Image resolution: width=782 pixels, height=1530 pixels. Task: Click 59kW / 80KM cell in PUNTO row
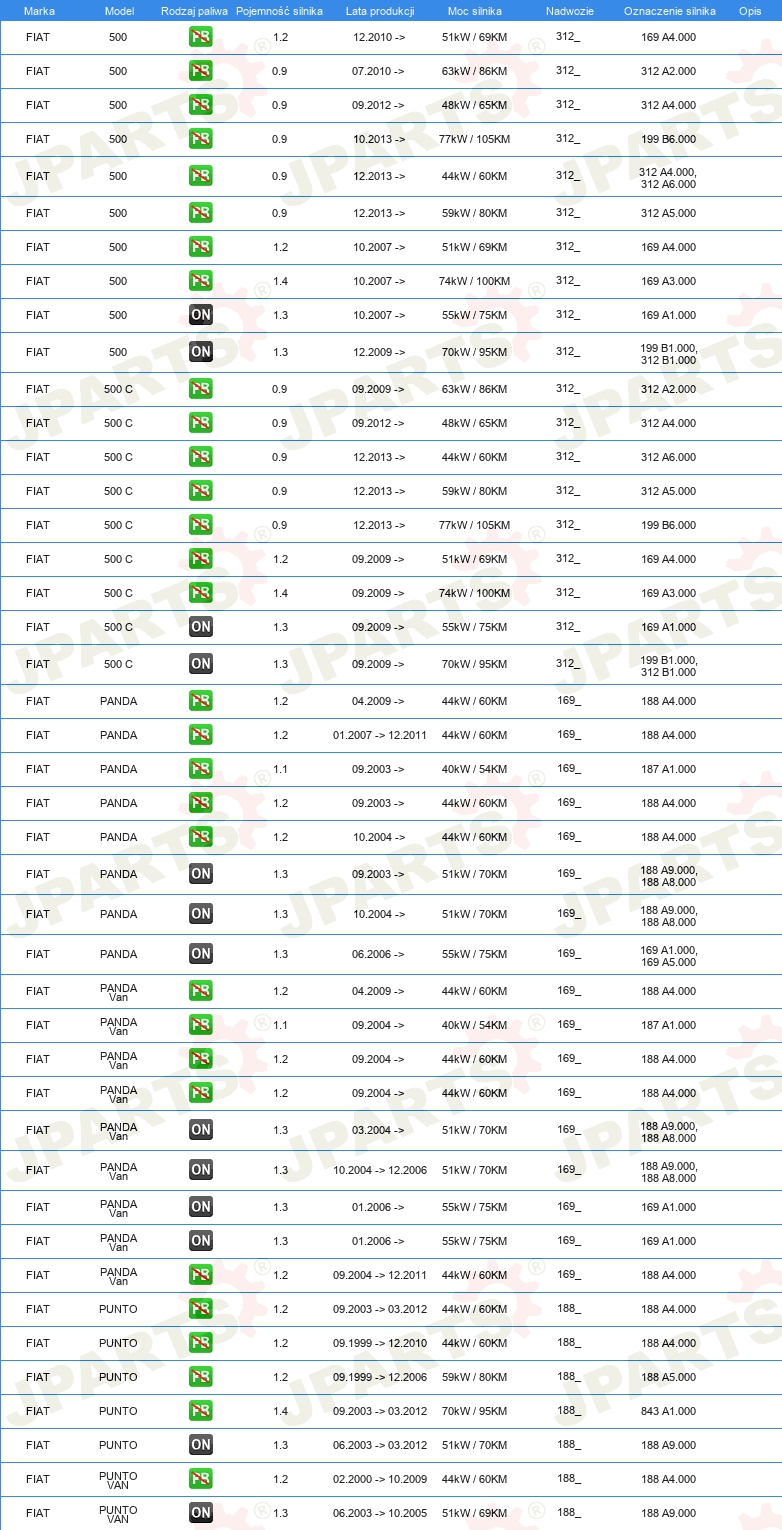pyautogui.click(x=474, y=1377)
